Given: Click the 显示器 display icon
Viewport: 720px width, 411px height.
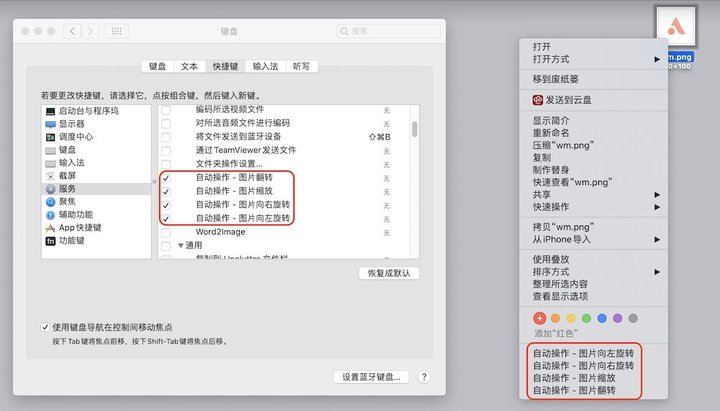Looking at the screenshot, I should coord(51,124).
